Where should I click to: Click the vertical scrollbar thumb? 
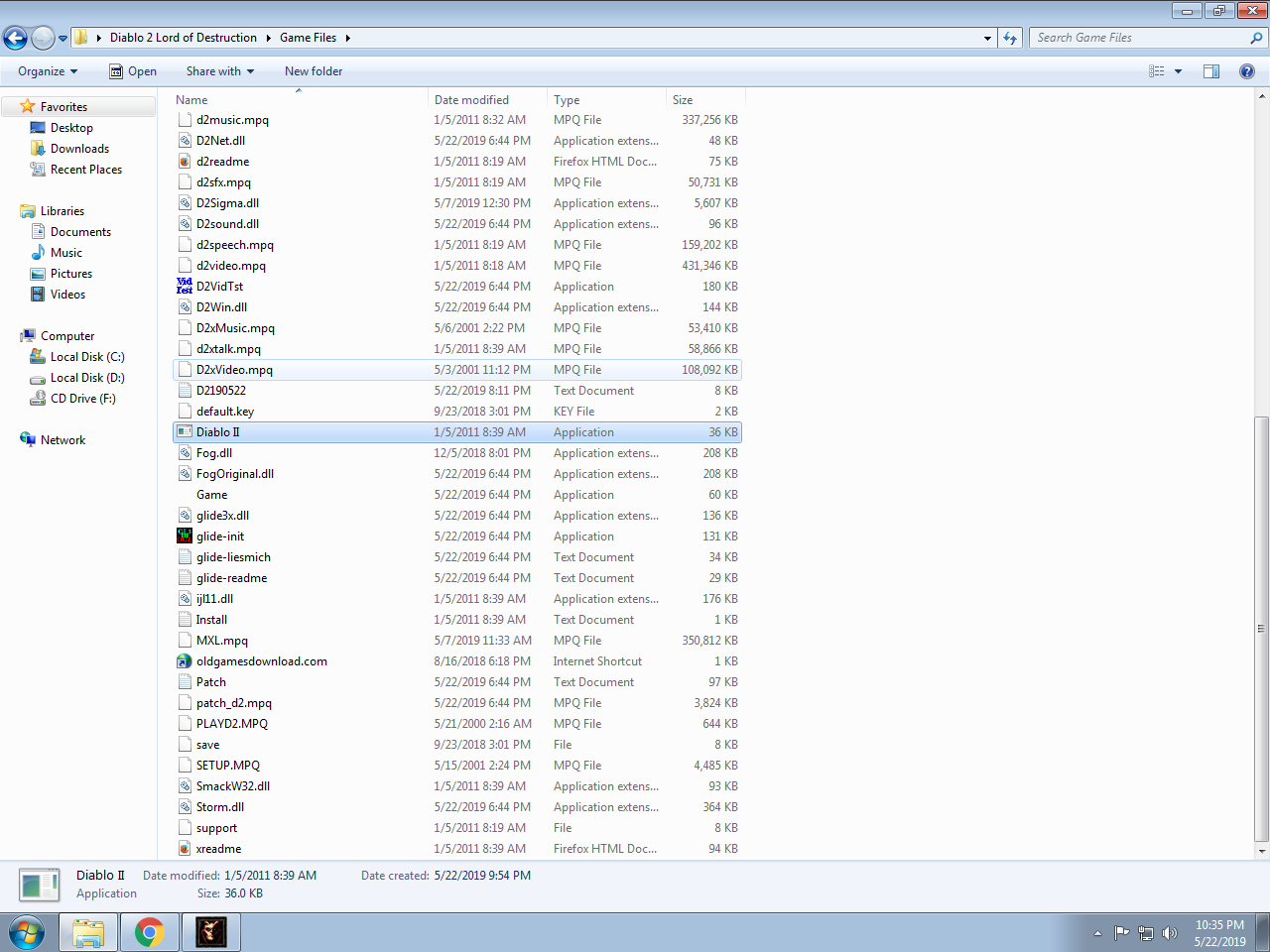1261,629
